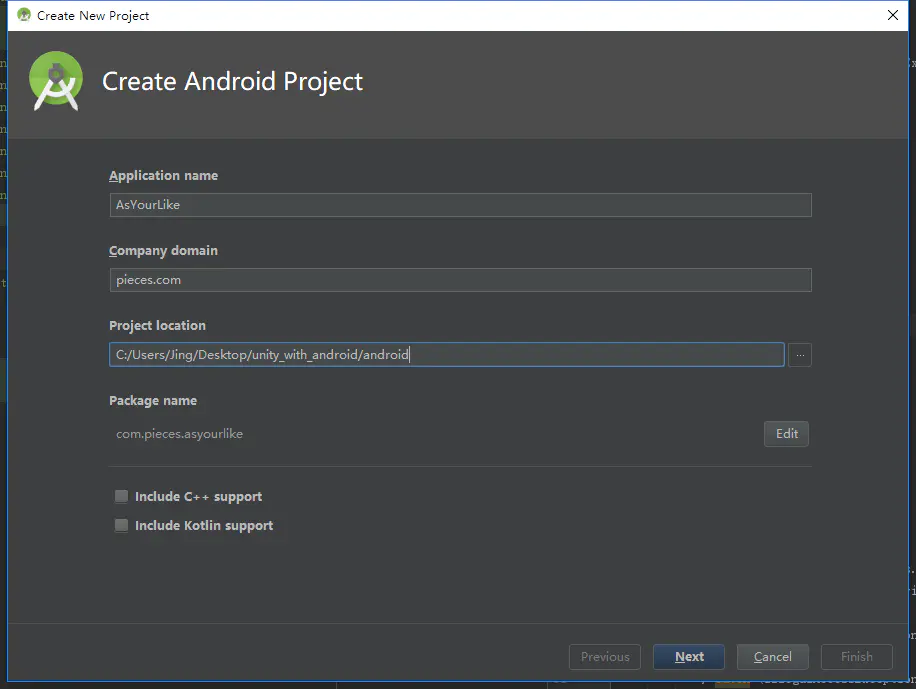Open the project location browse button
Image resolution: width=916 pixels, height=689 pixels.
coord(799,354)
